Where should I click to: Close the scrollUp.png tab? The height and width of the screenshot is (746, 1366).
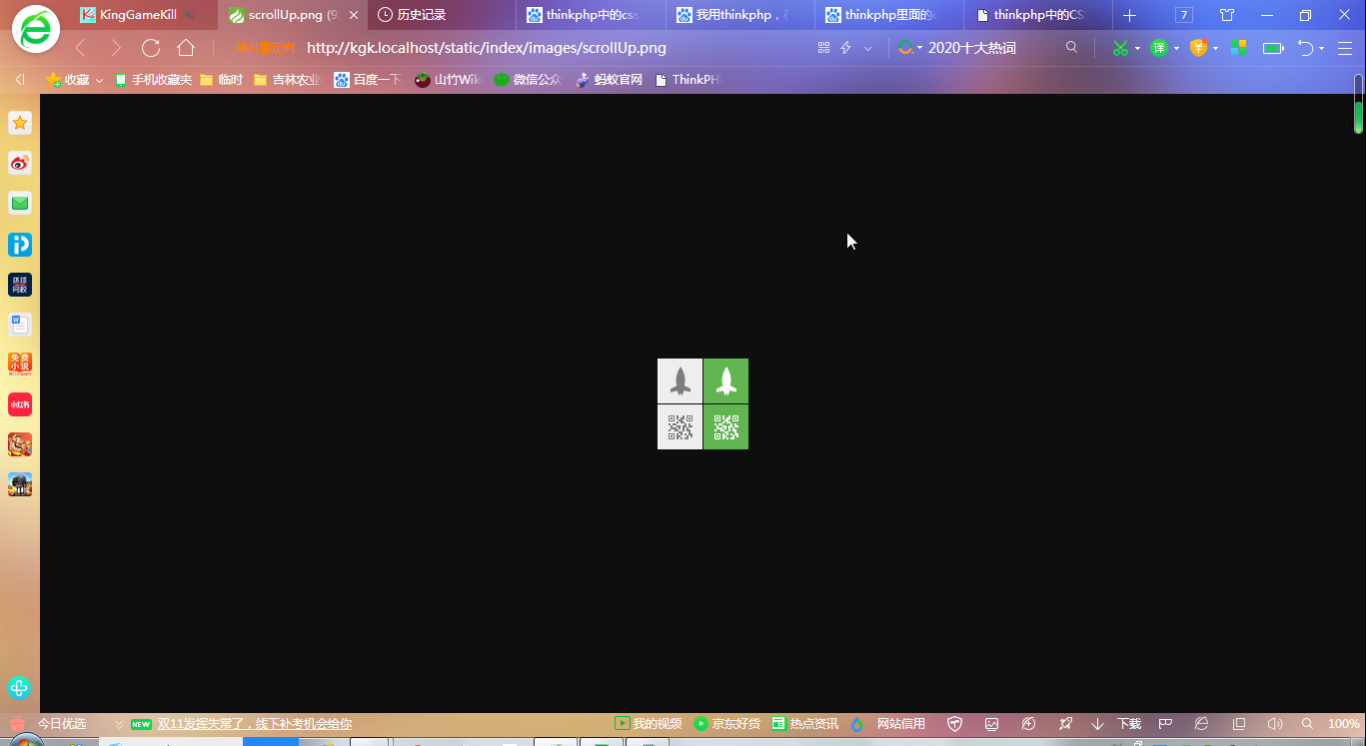click(353, 15)
